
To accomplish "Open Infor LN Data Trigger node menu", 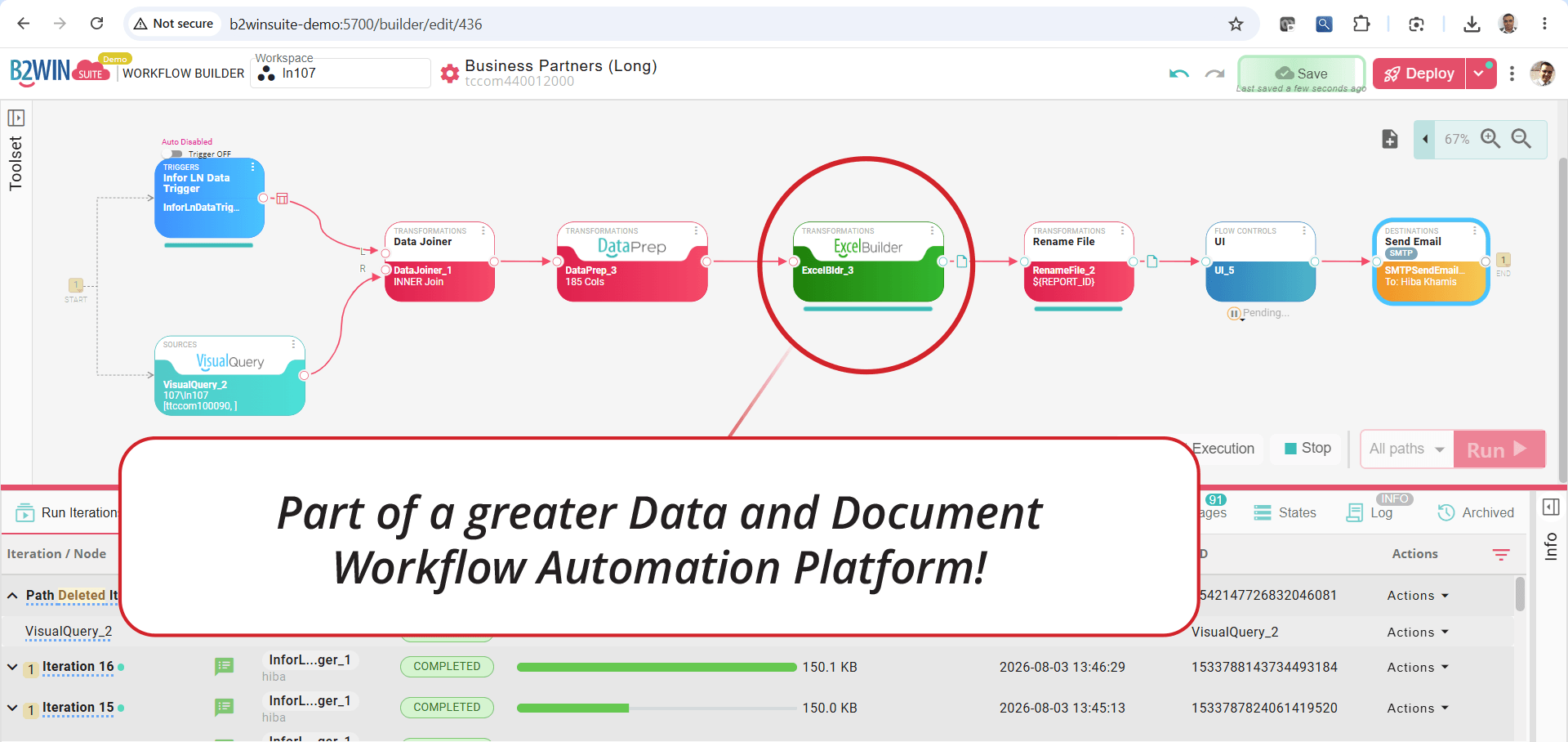I will 252,167.
